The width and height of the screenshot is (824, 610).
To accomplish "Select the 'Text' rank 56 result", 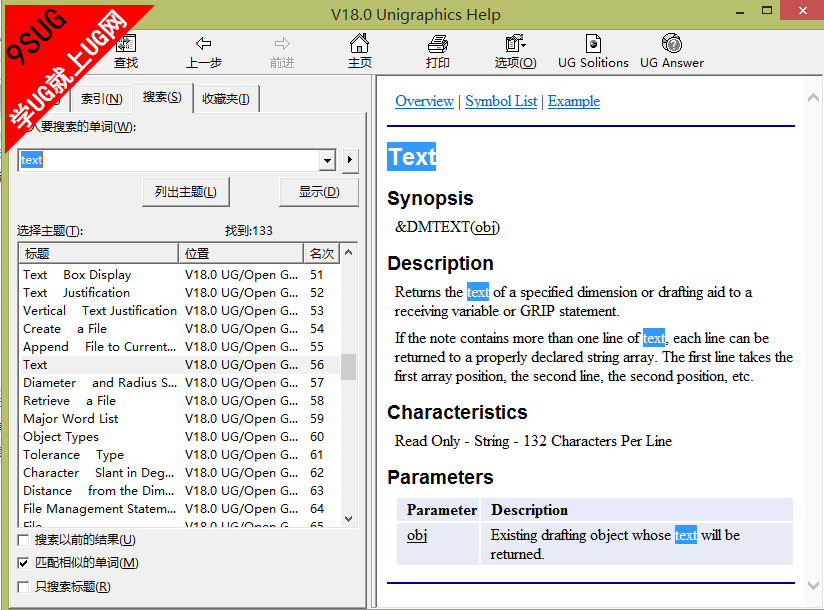I will point(180,365).
